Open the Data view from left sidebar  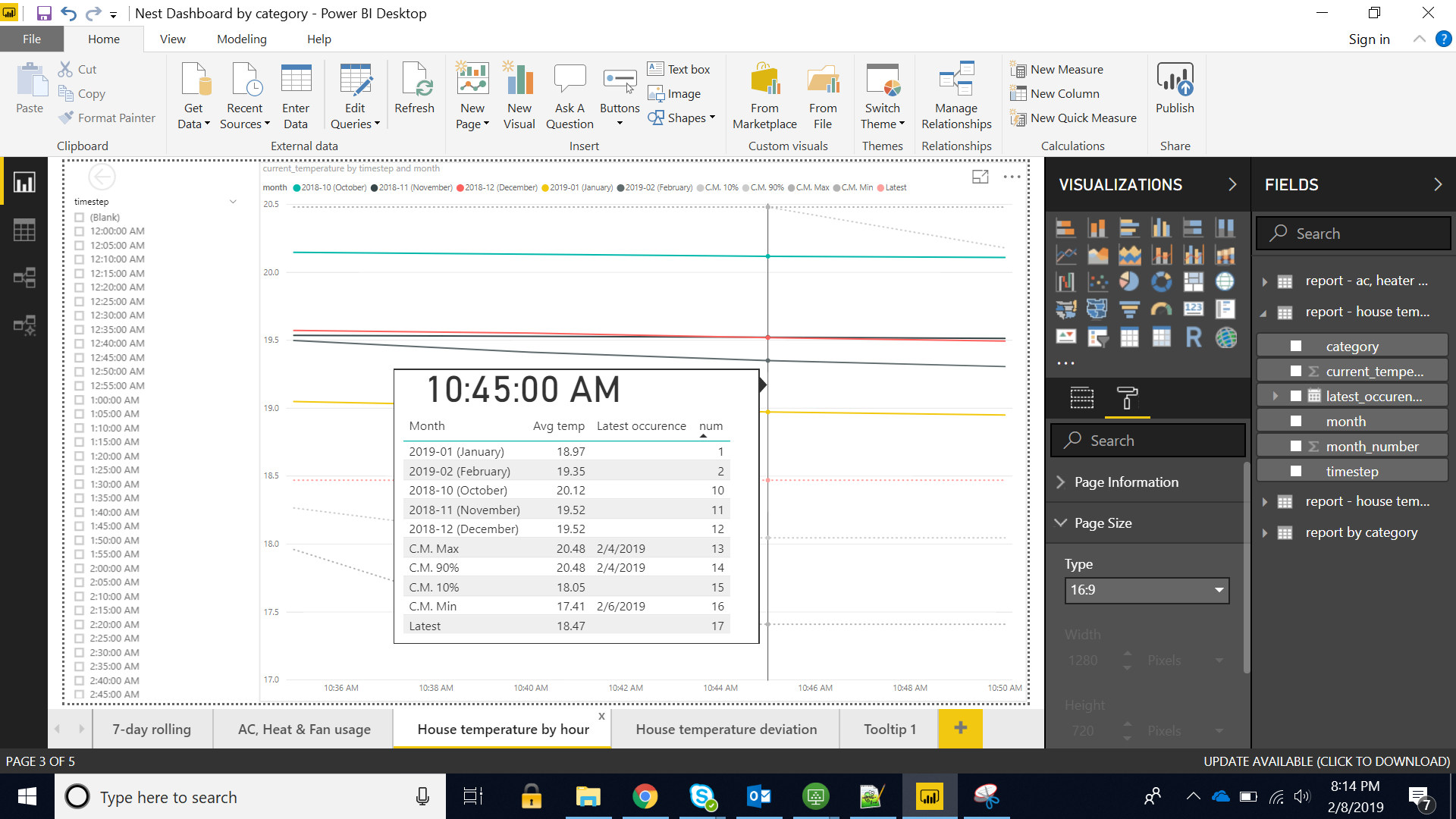[24, 230]
